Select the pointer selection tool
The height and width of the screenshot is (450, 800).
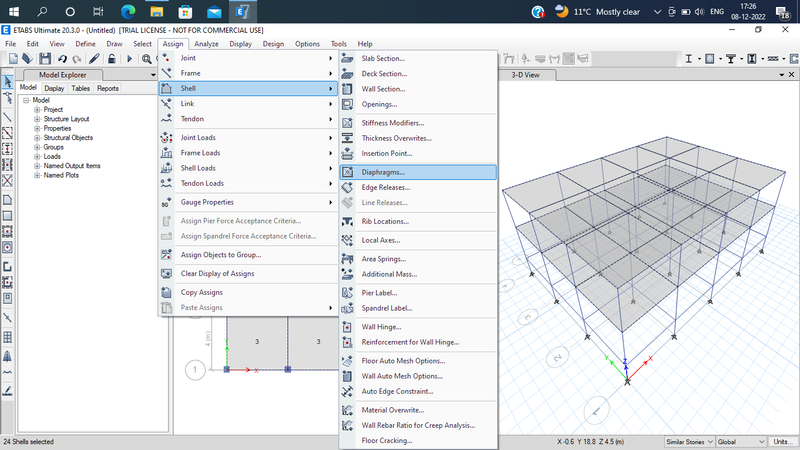pyautogui.click(x=8, y=82)
